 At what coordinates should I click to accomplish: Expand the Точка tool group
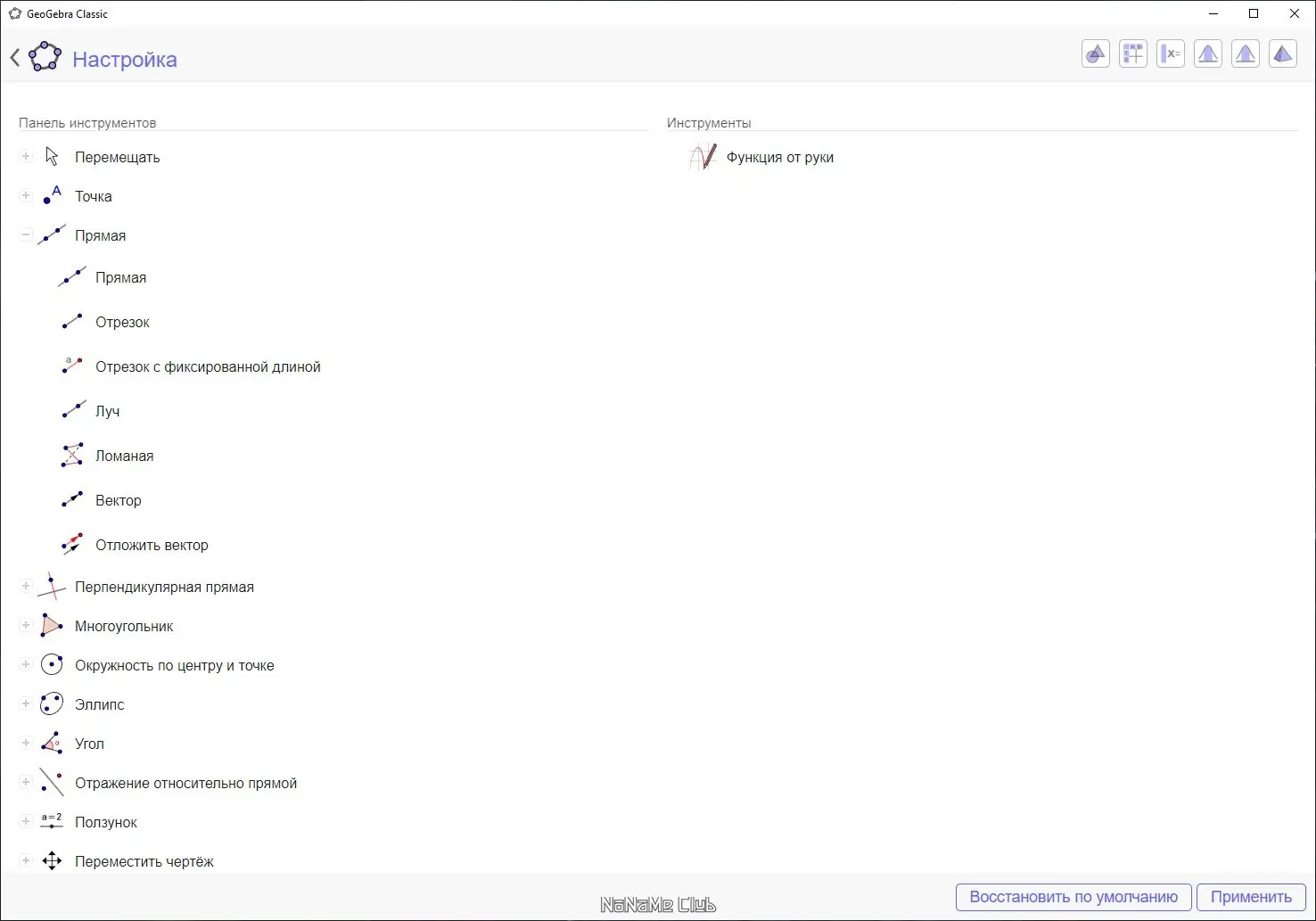click(26, 196)
